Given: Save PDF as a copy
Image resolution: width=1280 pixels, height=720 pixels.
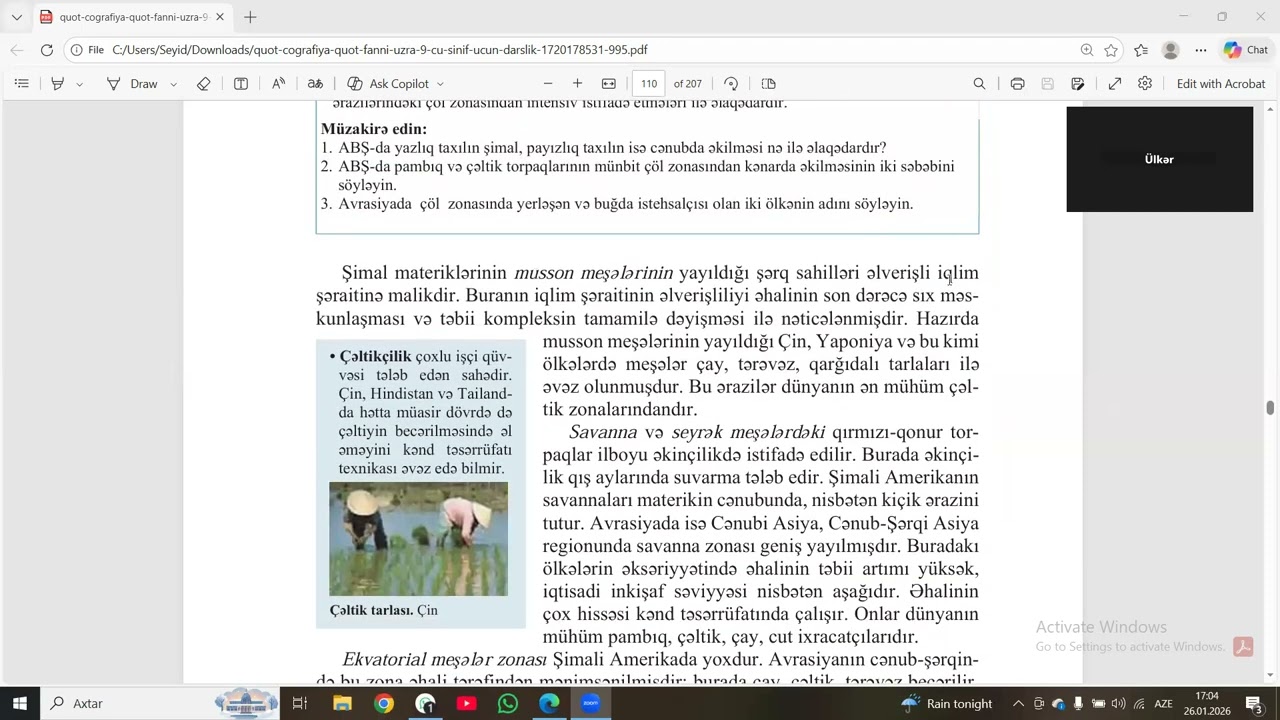Looking at the screenshot, I should (1077, 84).
